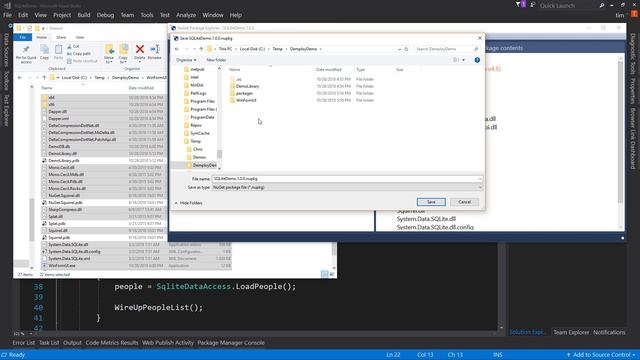Click the Visual Studio feedback icon
The width and height of the screenshot is (640, 360).
pyautogui.click(x=533, y=5)
